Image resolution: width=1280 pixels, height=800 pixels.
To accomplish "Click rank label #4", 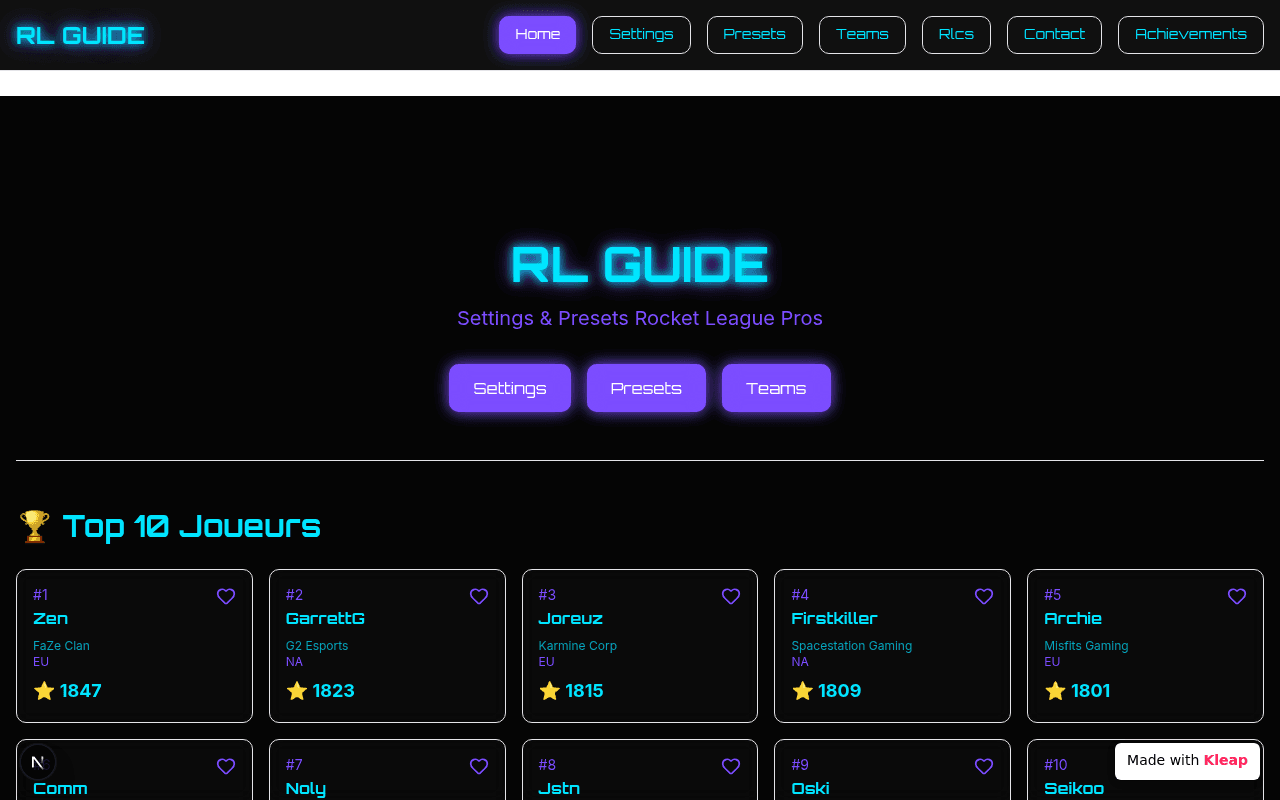I will click(800, 595).
